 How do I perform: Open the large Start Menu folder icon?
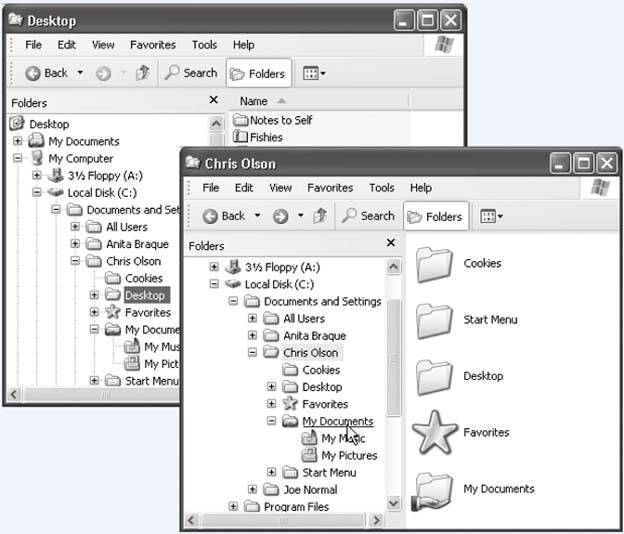434,320
